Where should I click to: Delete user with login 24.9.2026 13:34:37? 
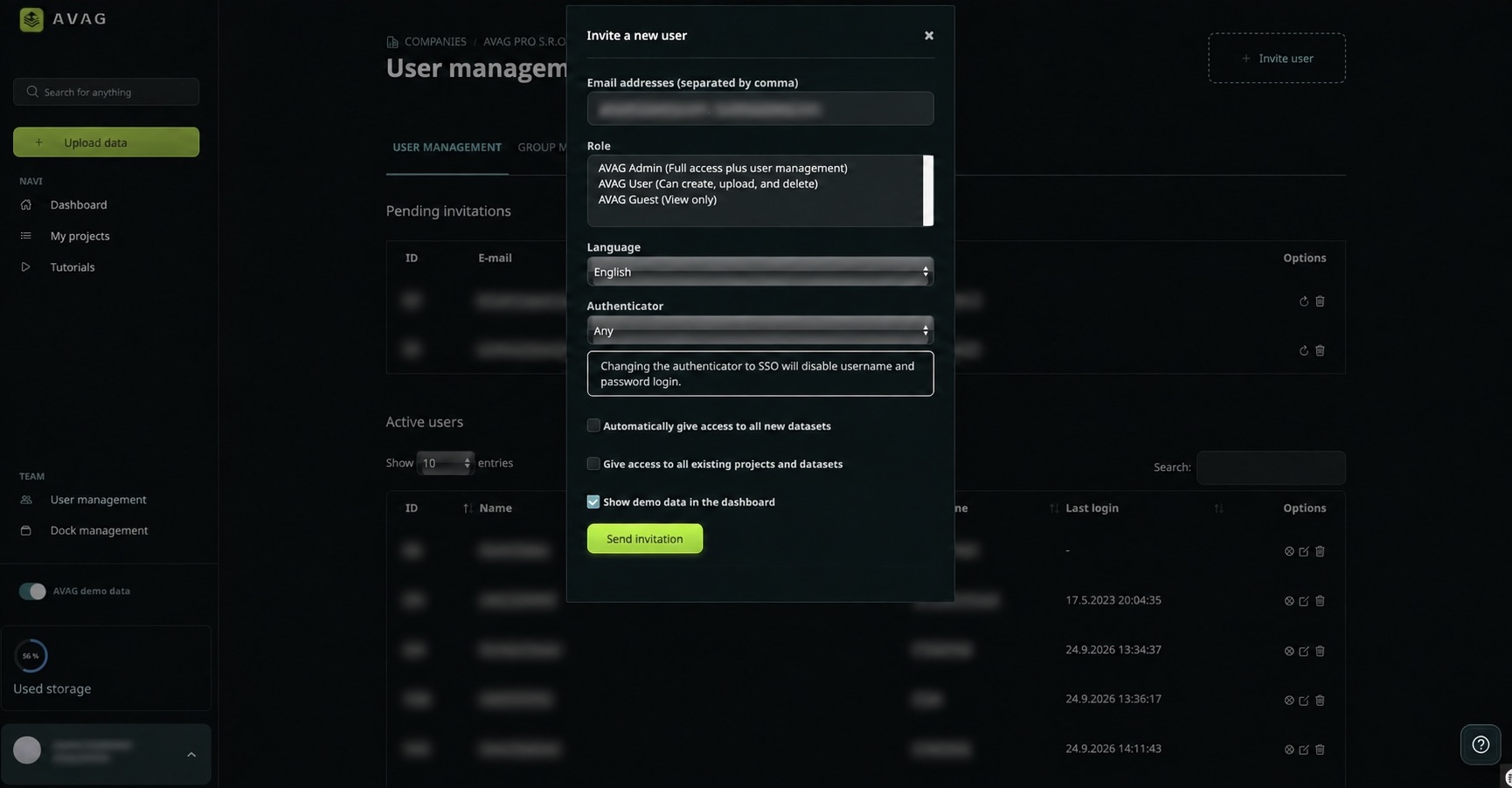tap(1320, 651)
